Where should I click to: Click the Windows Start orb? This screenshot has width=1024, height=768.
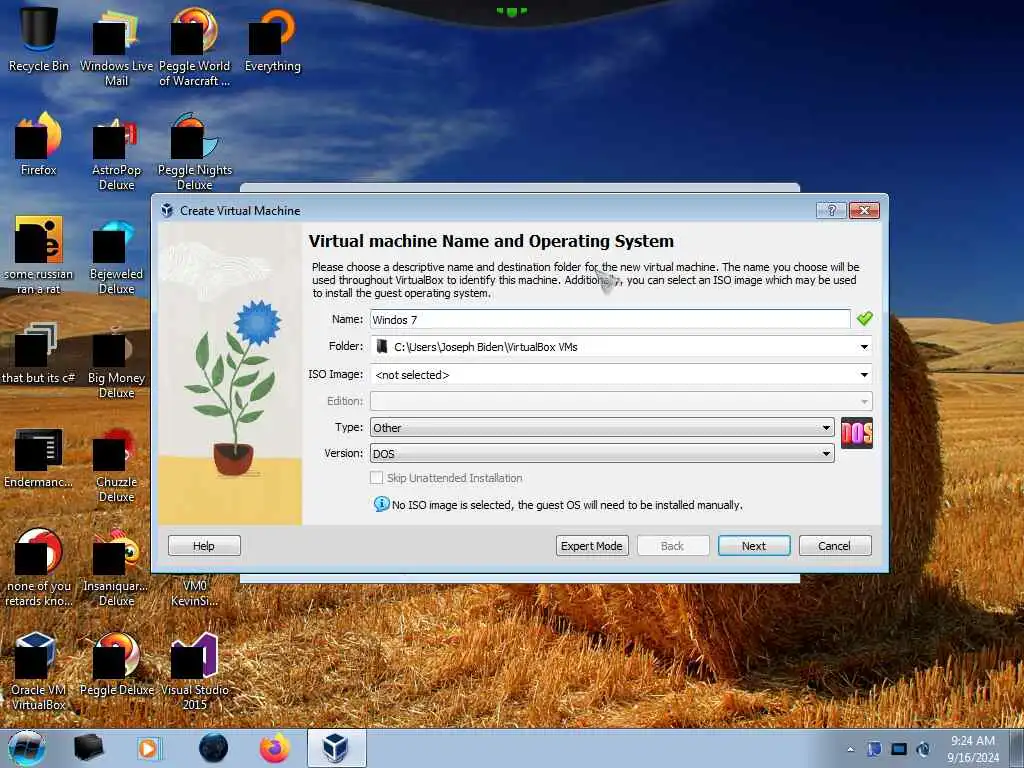pos(26,748)
